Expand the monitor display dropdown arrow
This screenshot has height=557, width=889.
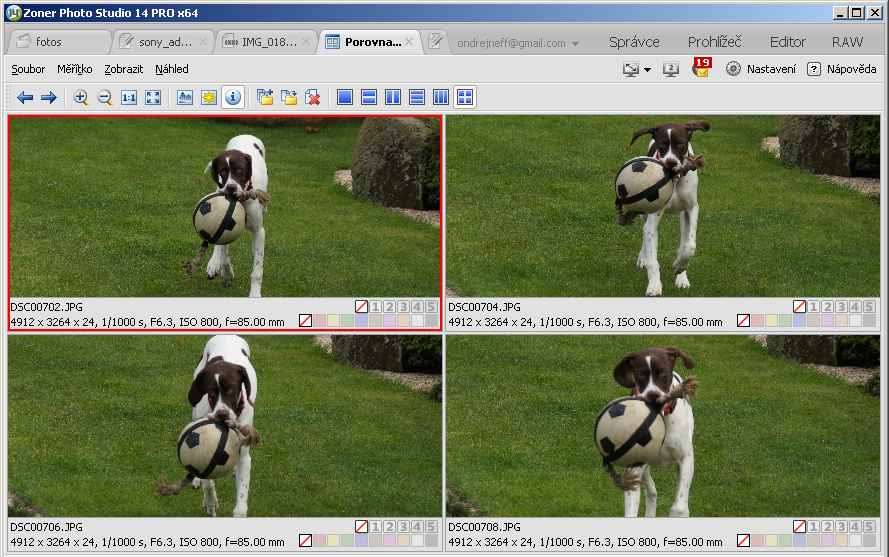647,70
